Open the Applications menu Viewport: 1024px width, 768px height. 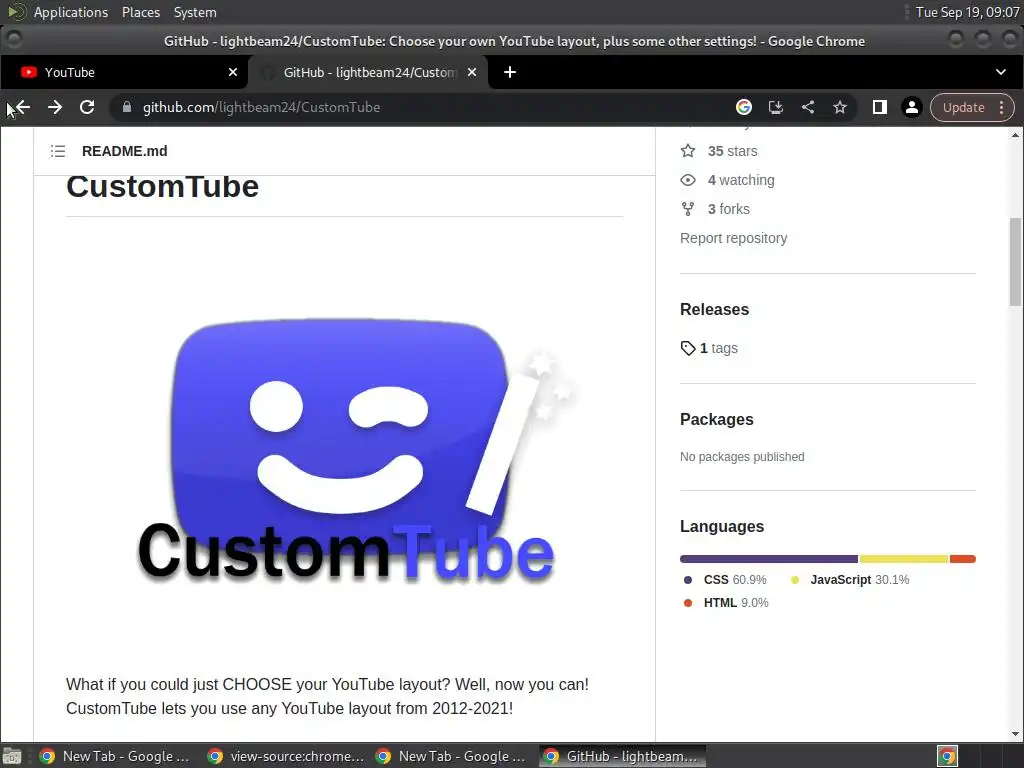[x=71, y=12]
